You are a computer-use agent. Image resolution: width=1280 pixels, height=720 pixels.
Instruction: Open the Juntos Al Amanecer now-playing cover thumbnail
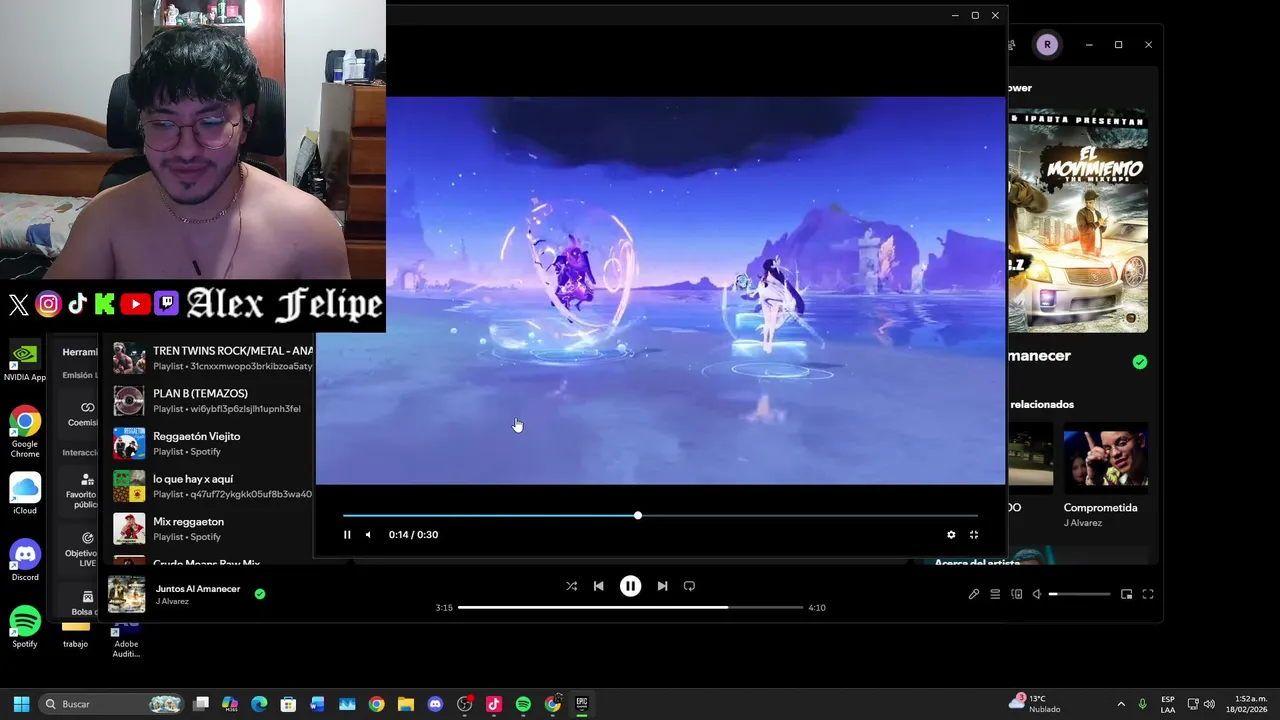click(x=127, y=594)
